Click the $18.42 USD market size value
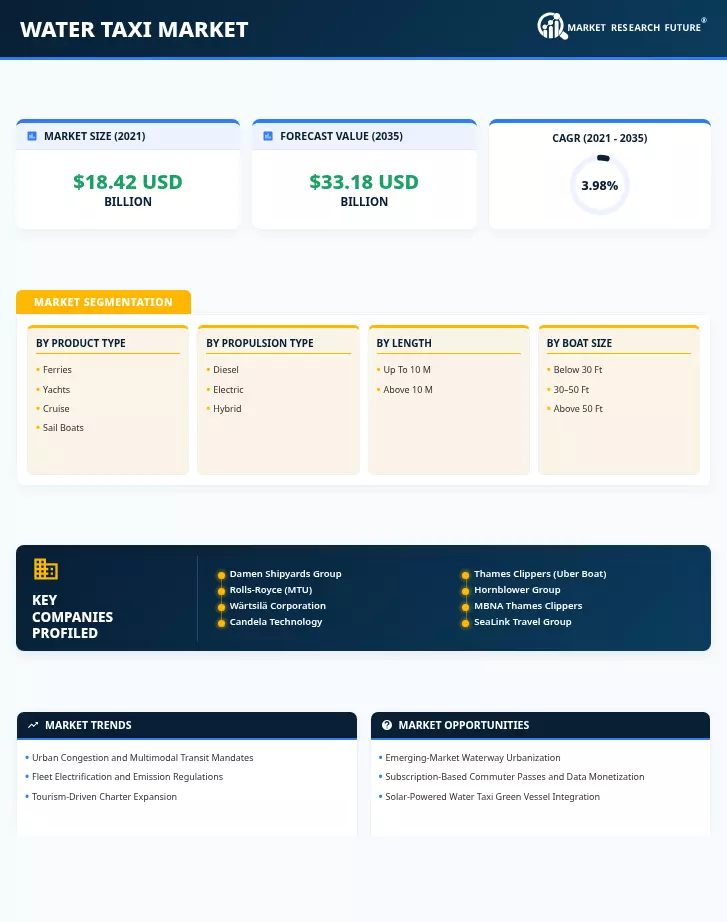727x922 pixels. pyautogui.click(x=128, y=182)
